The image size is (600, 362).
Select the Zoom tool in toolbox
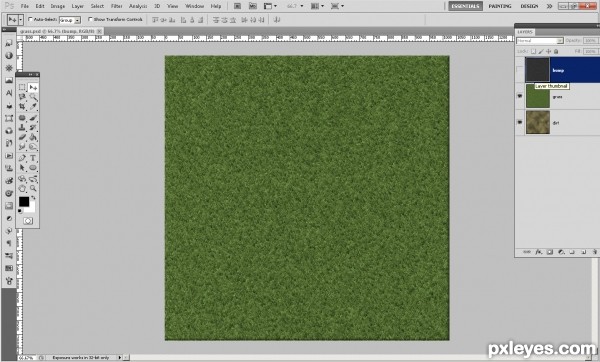(x=33, y=188)
